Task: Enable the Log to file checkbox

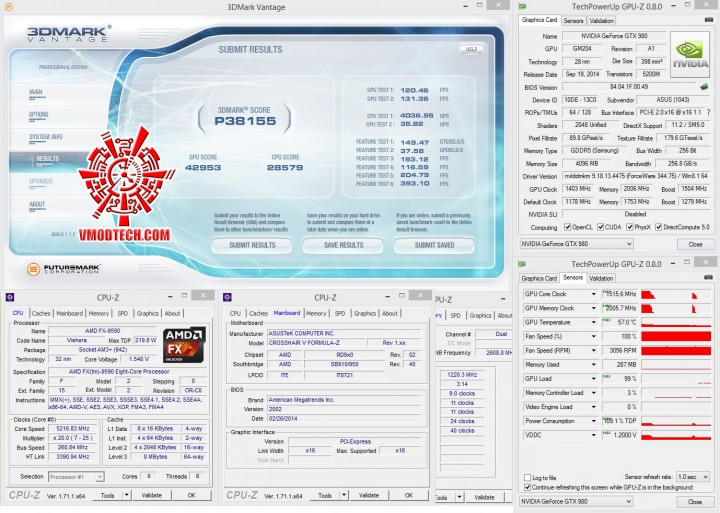Action: click(527, 478)
